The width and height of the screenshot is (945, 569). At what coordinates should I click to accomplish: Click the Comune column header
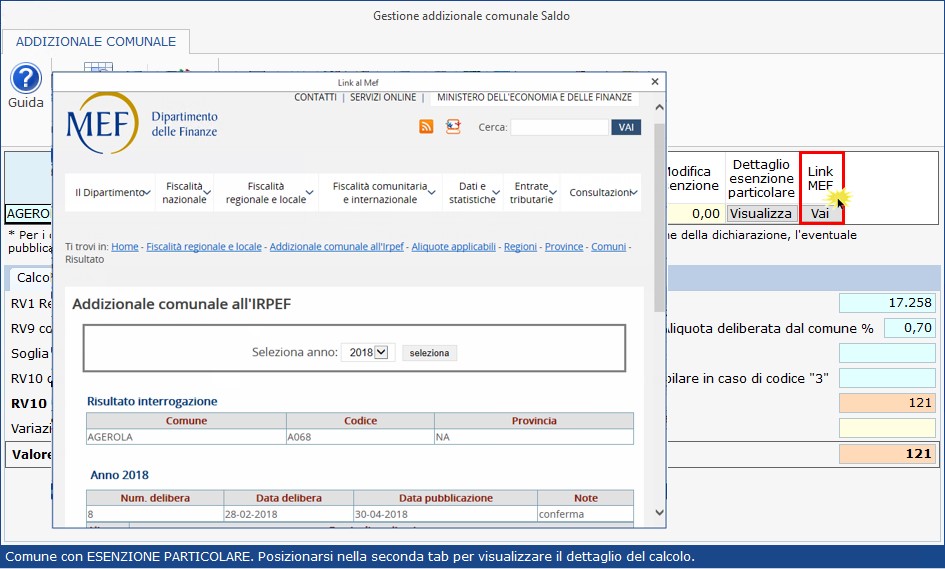pos(186,421)
